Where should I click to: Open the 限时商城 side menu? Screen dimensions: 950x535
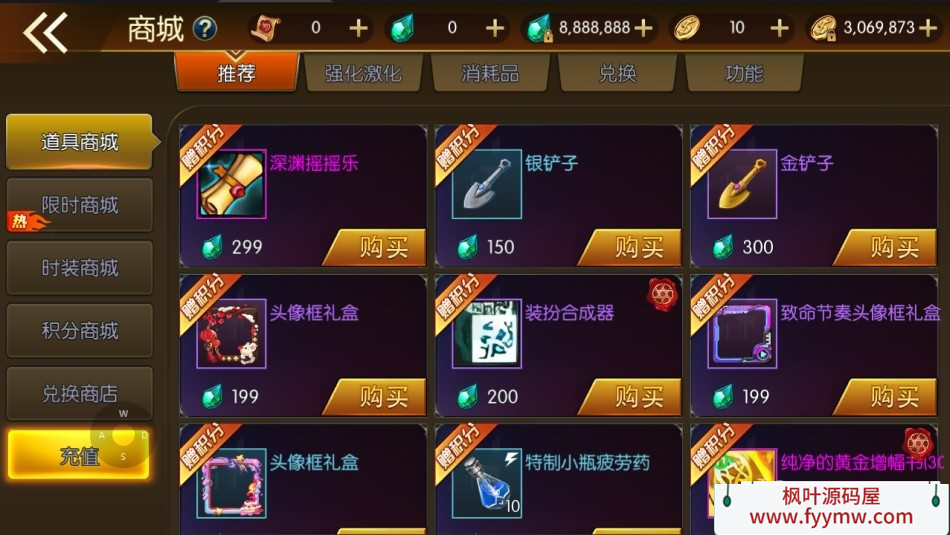[79, 205]
